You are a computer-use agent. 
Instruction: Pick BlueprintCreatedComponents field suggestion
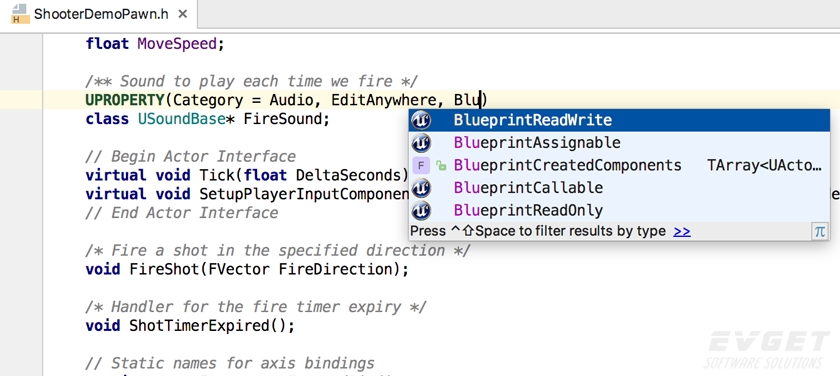click(x=619, y=166)
